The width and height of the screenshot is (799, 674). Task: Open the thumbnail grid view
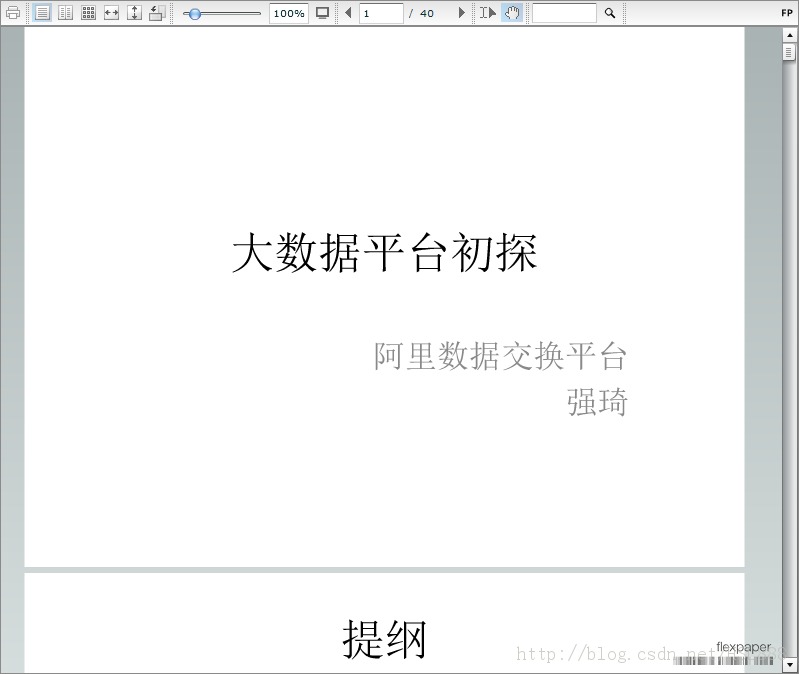click(x=88, y=13)
